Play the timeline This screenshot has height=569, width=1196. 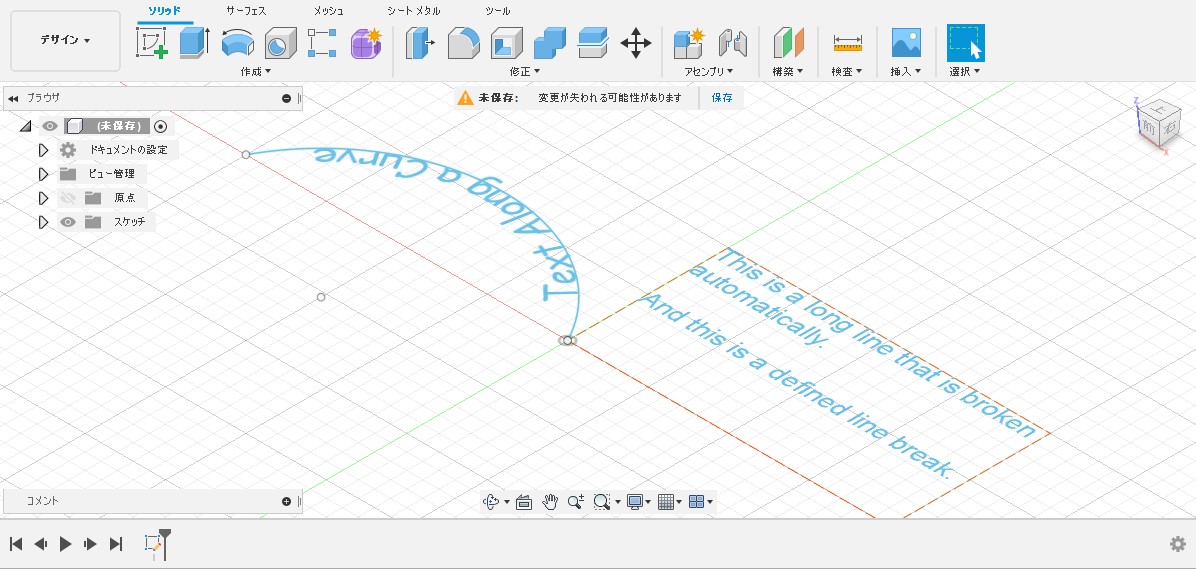tap(66, 544)
